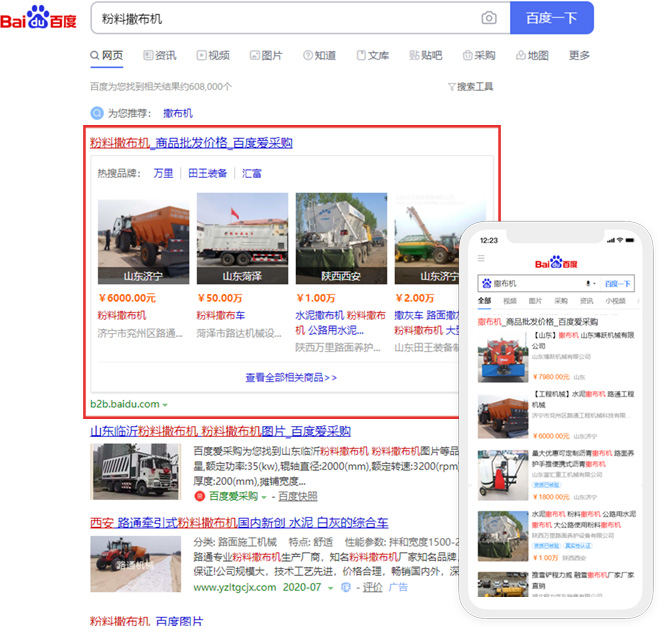
Task: Click price ¥6000.00元
Action: (x=127, y=298)
